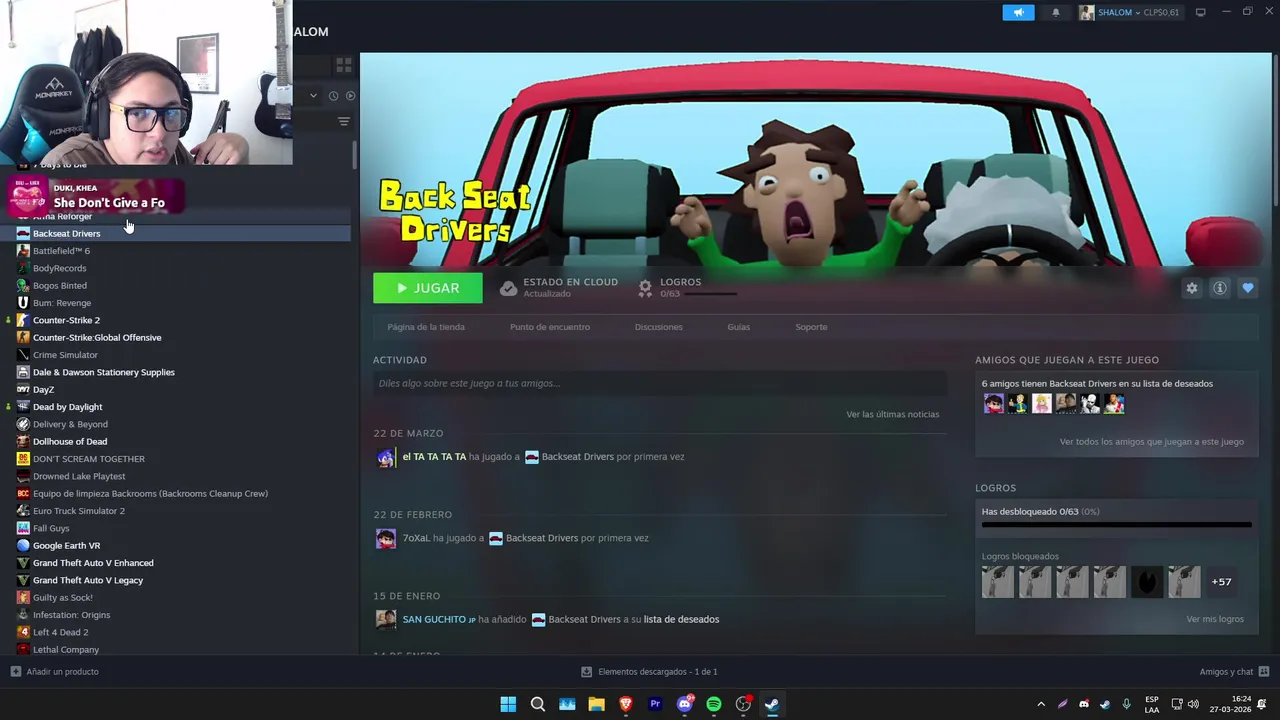Open the Windows Start menu
1280x720 pixels.
(508, 704)
